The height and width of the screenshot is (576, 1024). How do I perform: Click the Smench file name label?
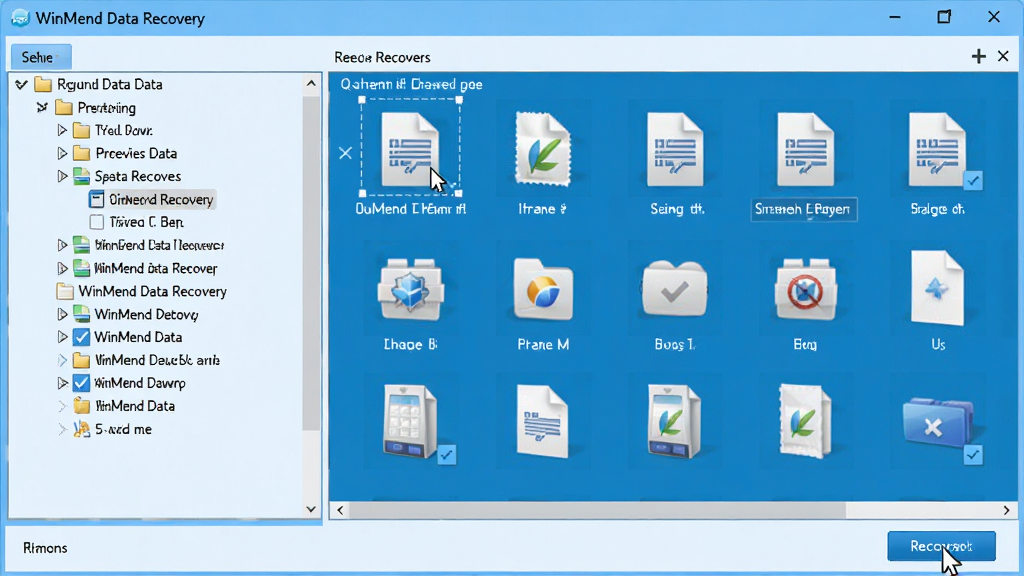coord(803,209)
